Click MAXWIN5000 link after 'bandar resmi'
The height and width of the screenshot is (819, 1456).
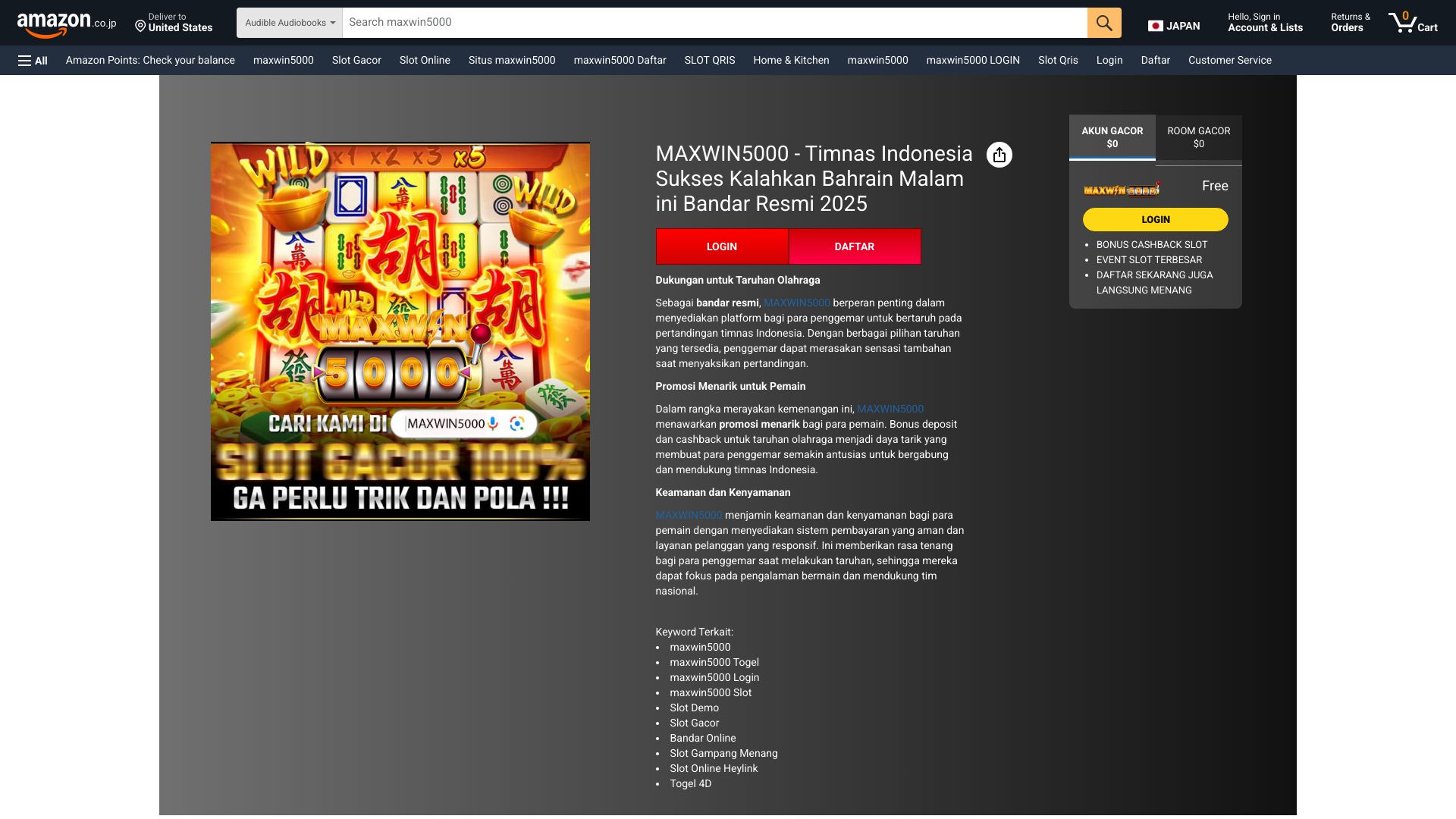796,303
